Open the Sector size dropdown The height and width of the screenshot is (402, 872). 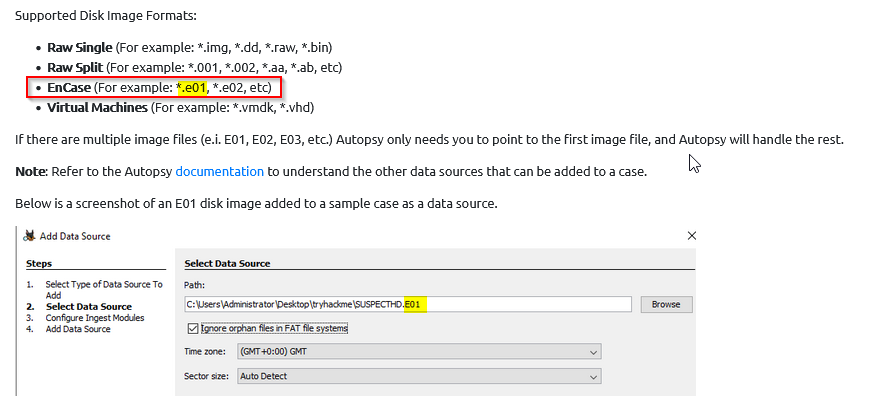pyautogui.click(x=419, y=376)
